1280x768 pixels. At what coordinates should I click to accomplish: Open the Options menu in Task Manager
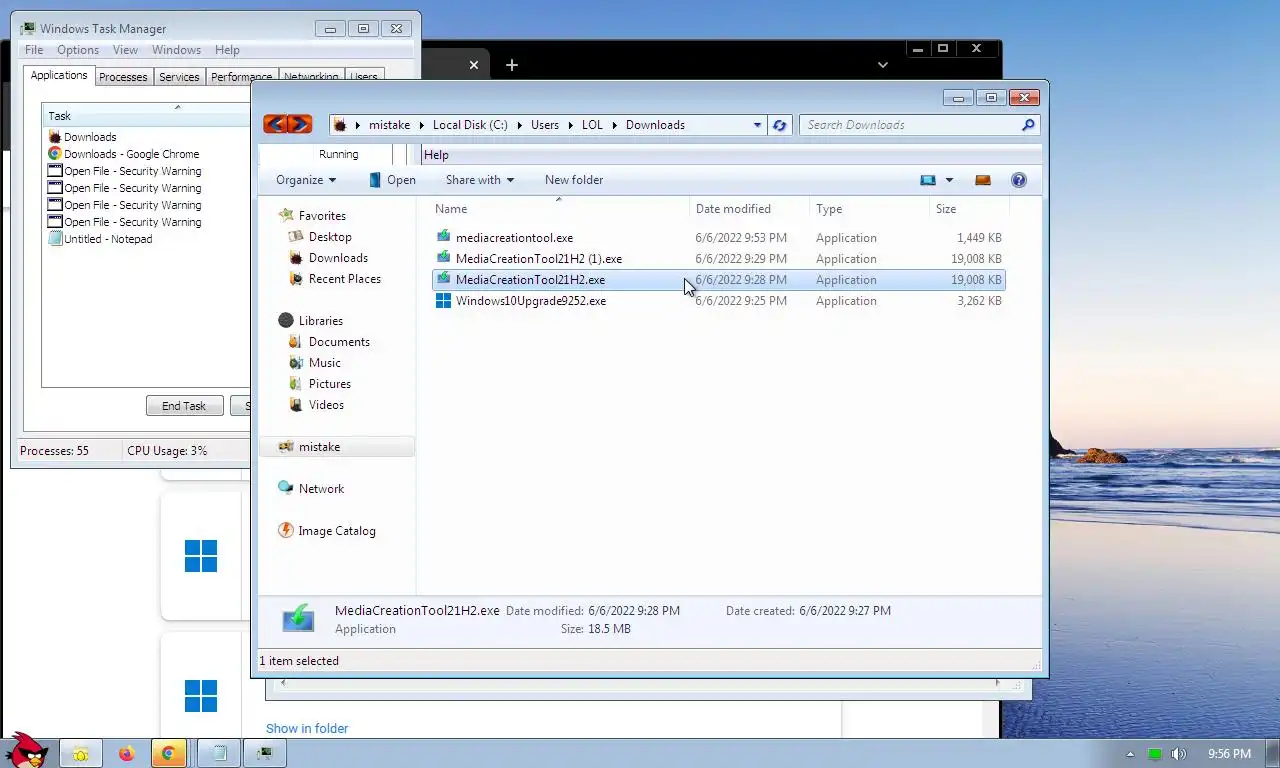tap(78, 50)
